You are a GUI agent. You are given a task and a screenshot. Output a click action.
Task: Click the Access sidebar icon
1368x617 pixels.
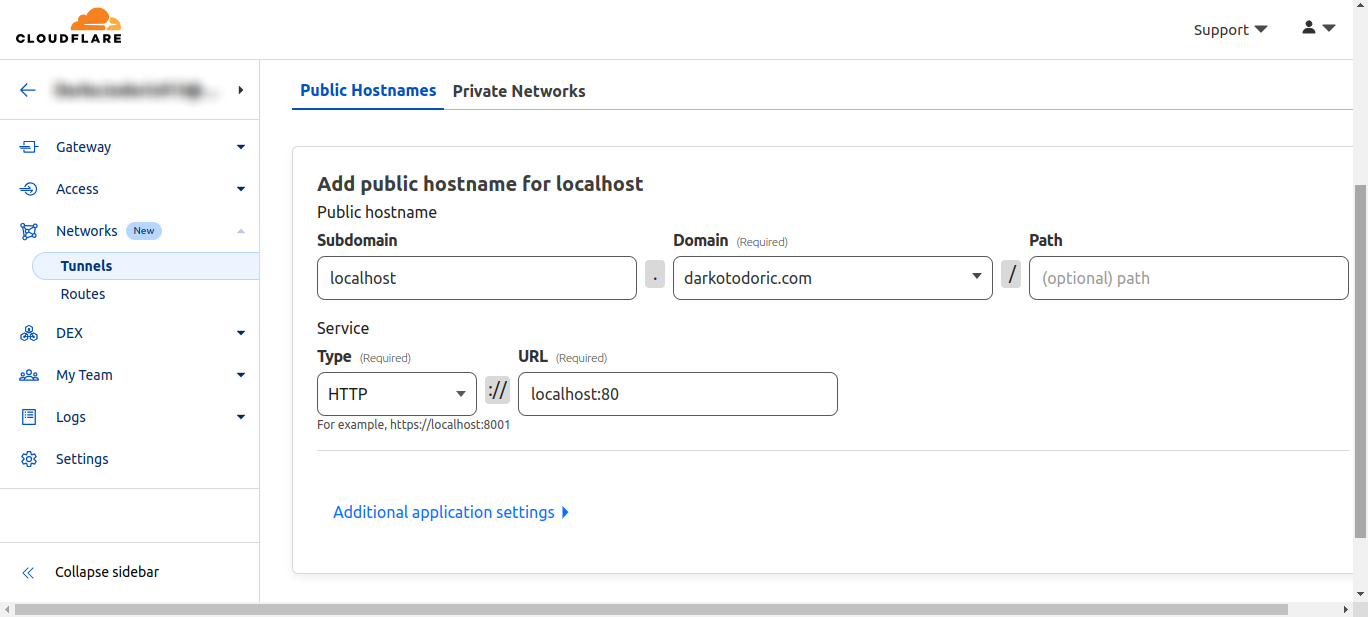[29, 189]
